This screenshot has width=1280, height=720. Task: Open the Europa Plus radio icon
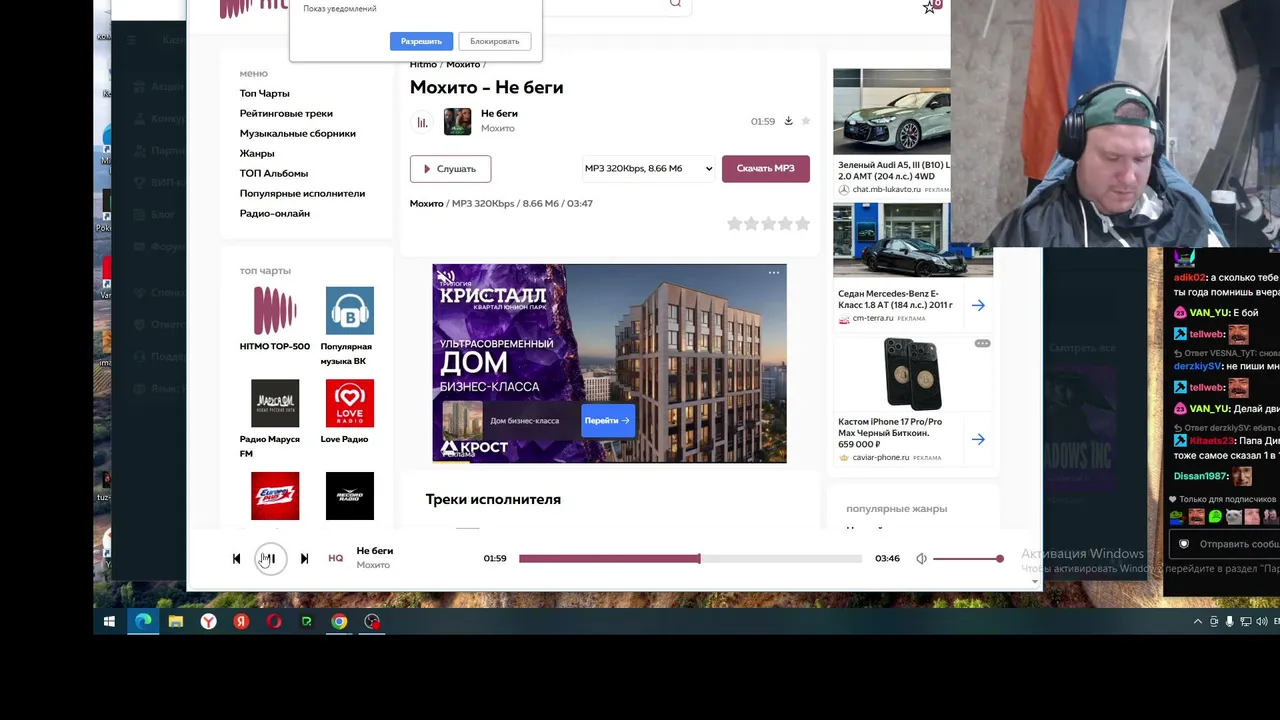click(275, 496)
